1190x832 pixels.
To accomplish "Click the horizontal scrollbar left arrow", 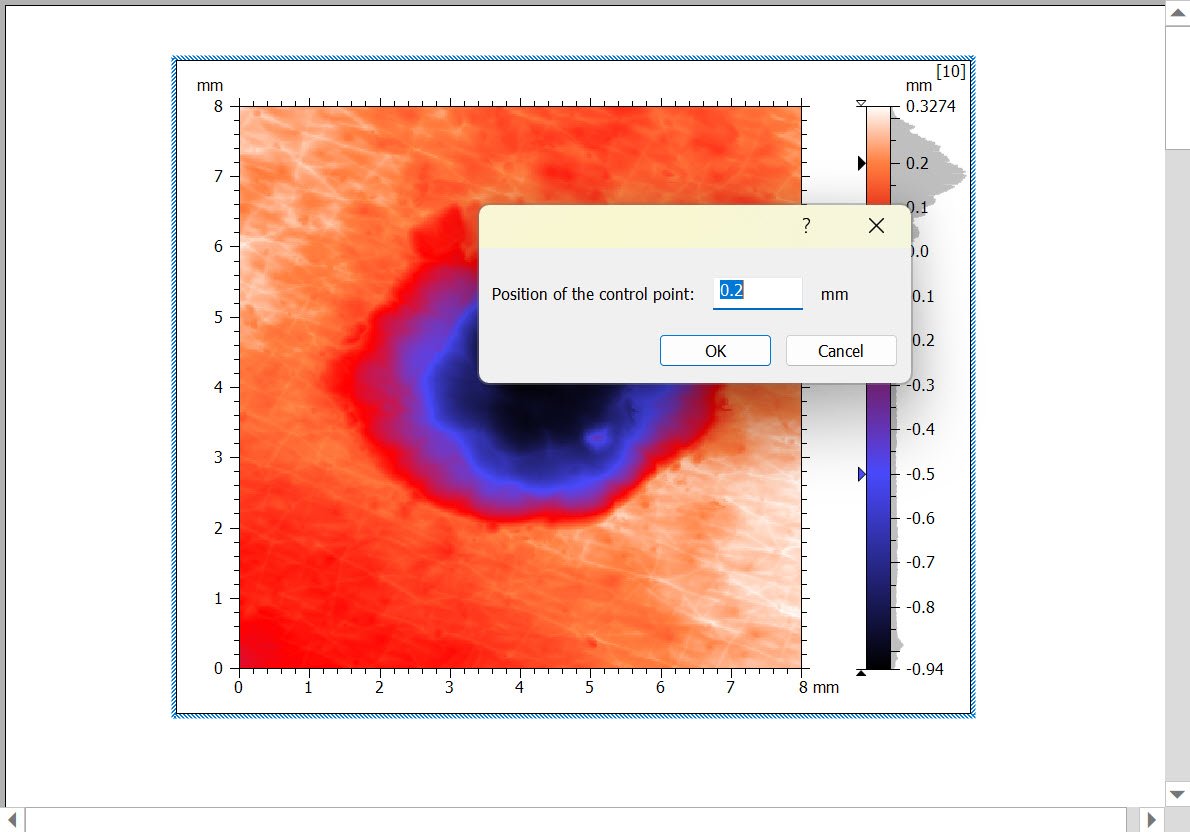I will (12, 820).
